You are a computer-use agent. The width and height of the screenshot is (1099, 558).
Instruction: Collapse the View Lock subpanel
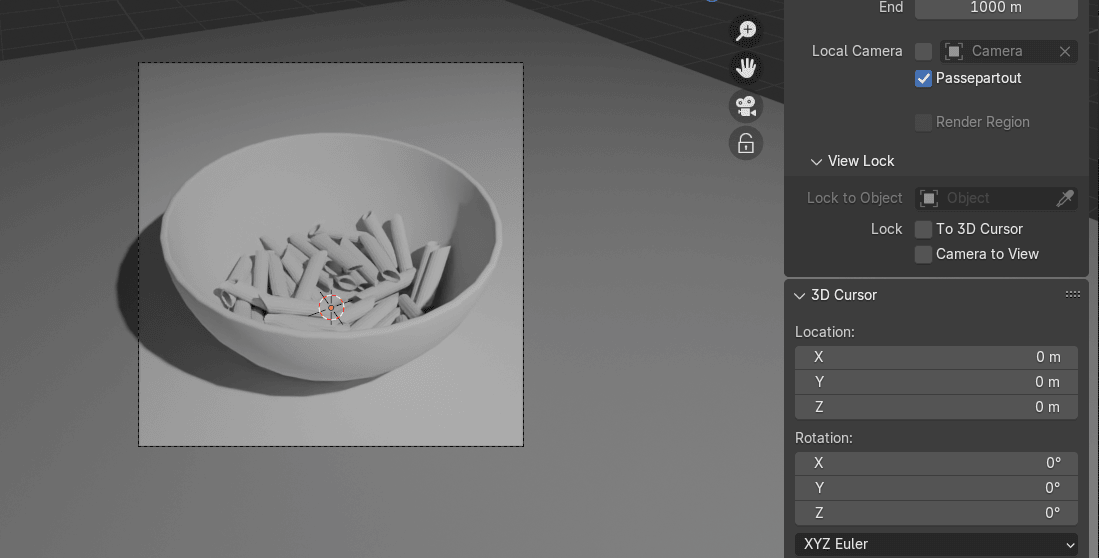click(817, 161)
